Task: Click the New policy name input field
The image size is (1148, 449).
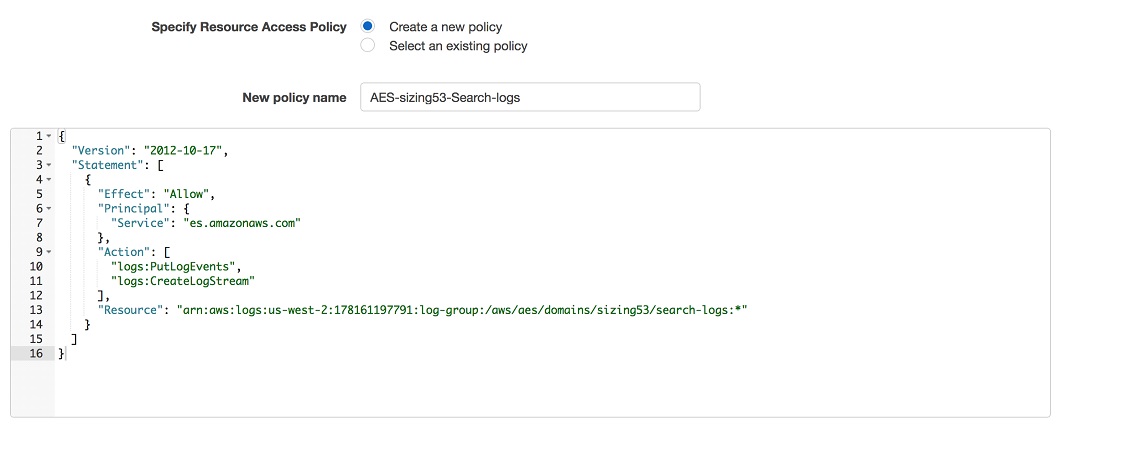Action: pyautogui.click(x=530, y=97)
